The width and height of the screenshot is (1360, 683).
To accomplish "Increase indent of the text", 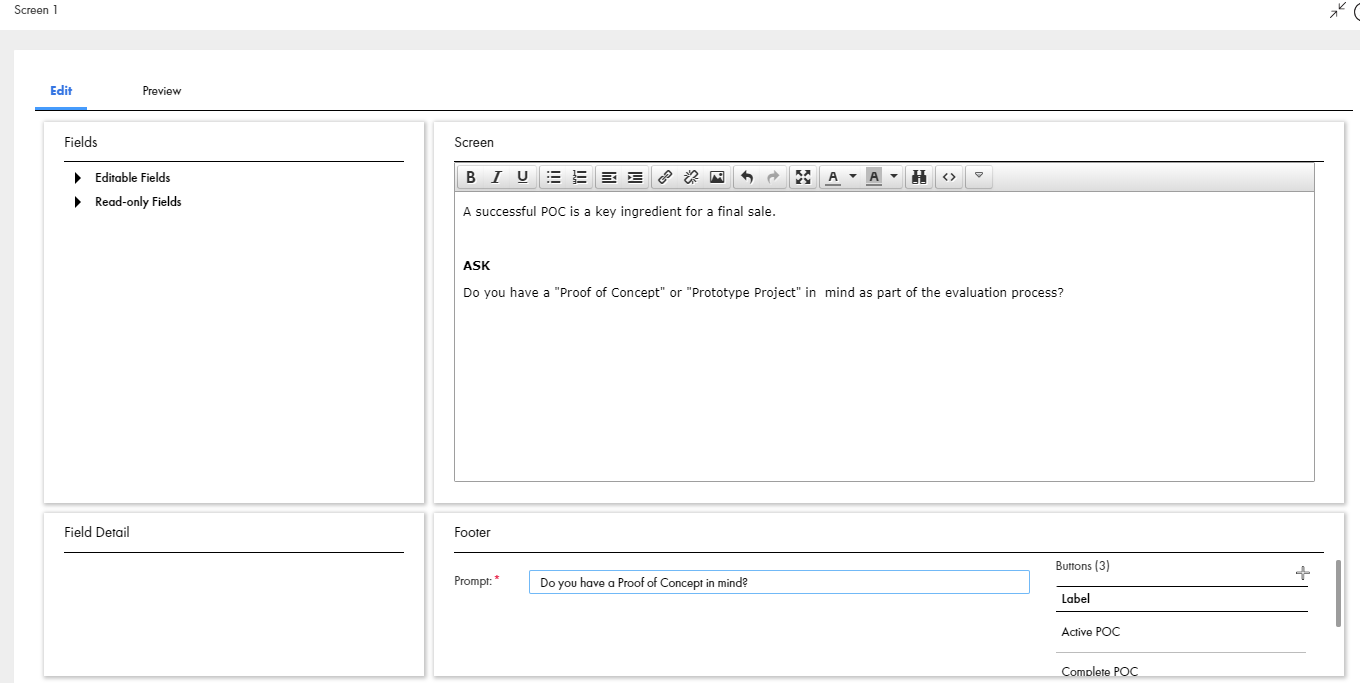I will pyautogui.click(x=635, y=177).
